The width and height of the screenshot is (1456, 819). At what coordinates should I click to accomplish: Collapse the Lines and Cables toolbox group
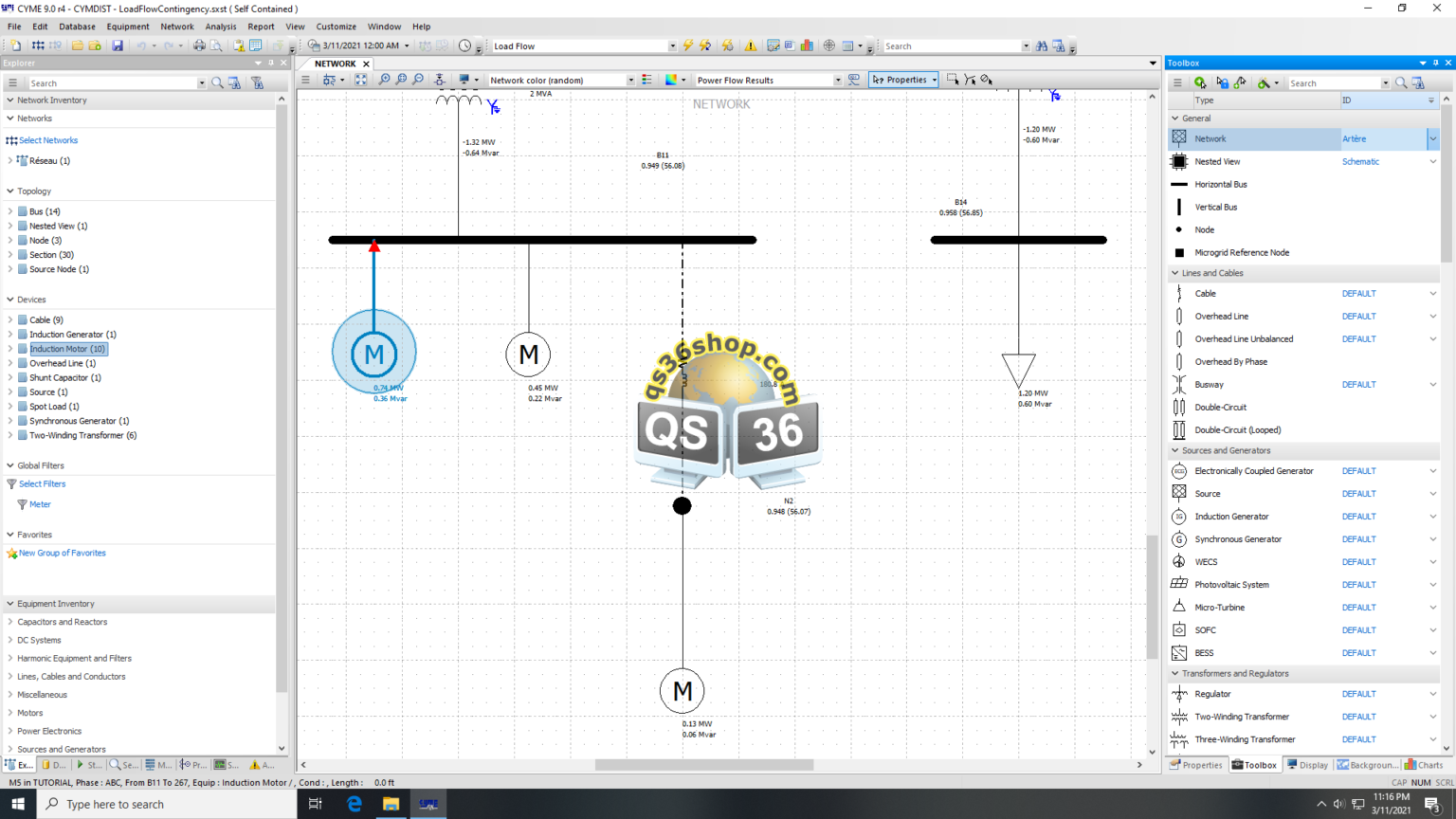[1175, 273]
